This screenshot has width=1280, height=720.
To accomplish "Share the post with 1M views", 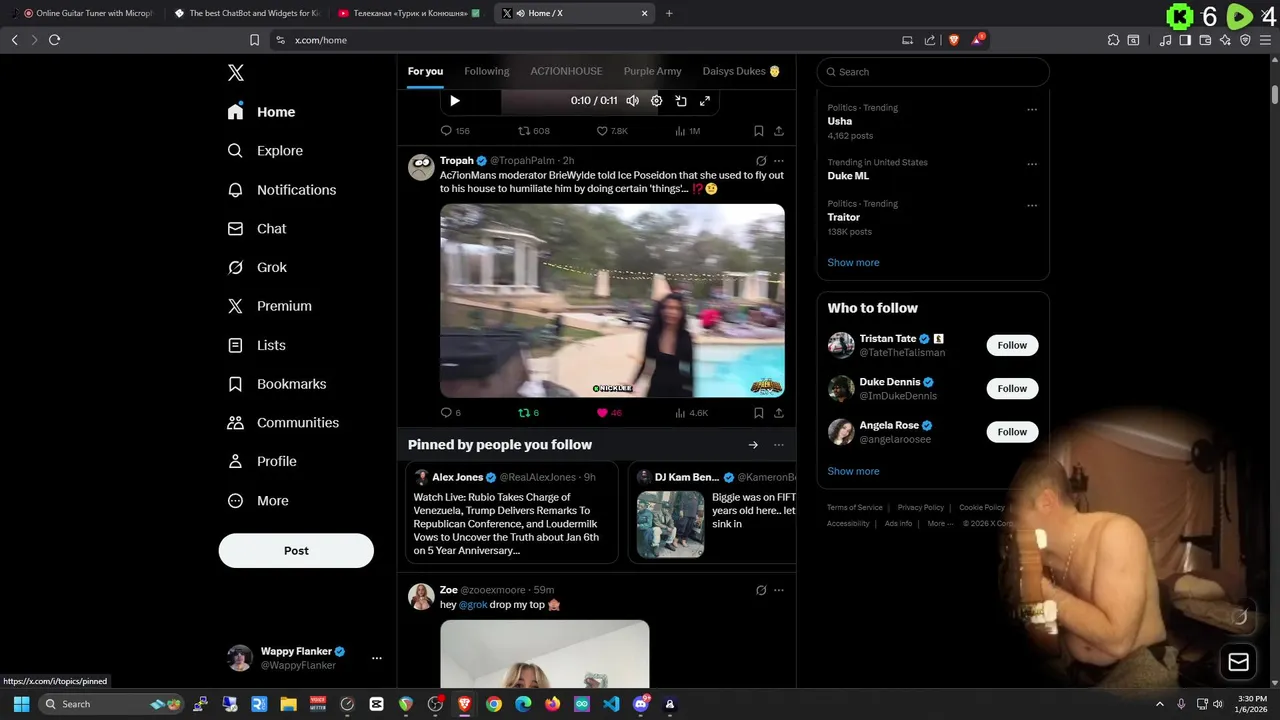I will 779,131.
